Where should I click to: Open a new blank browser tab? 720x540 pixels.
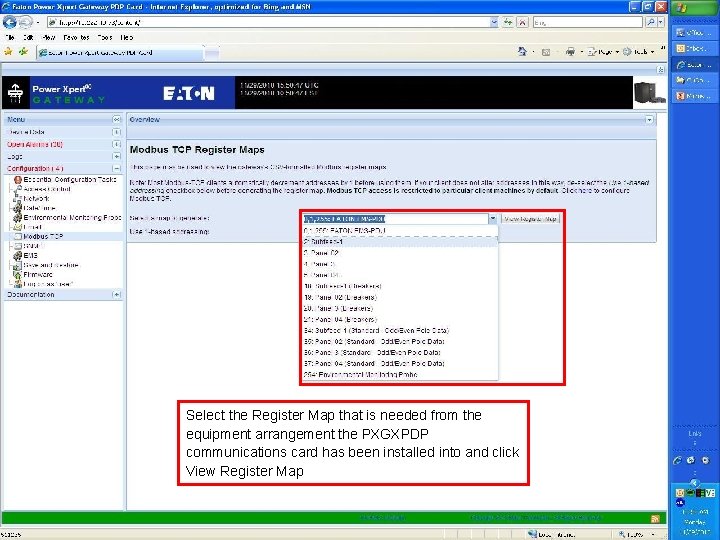(211, 53)
